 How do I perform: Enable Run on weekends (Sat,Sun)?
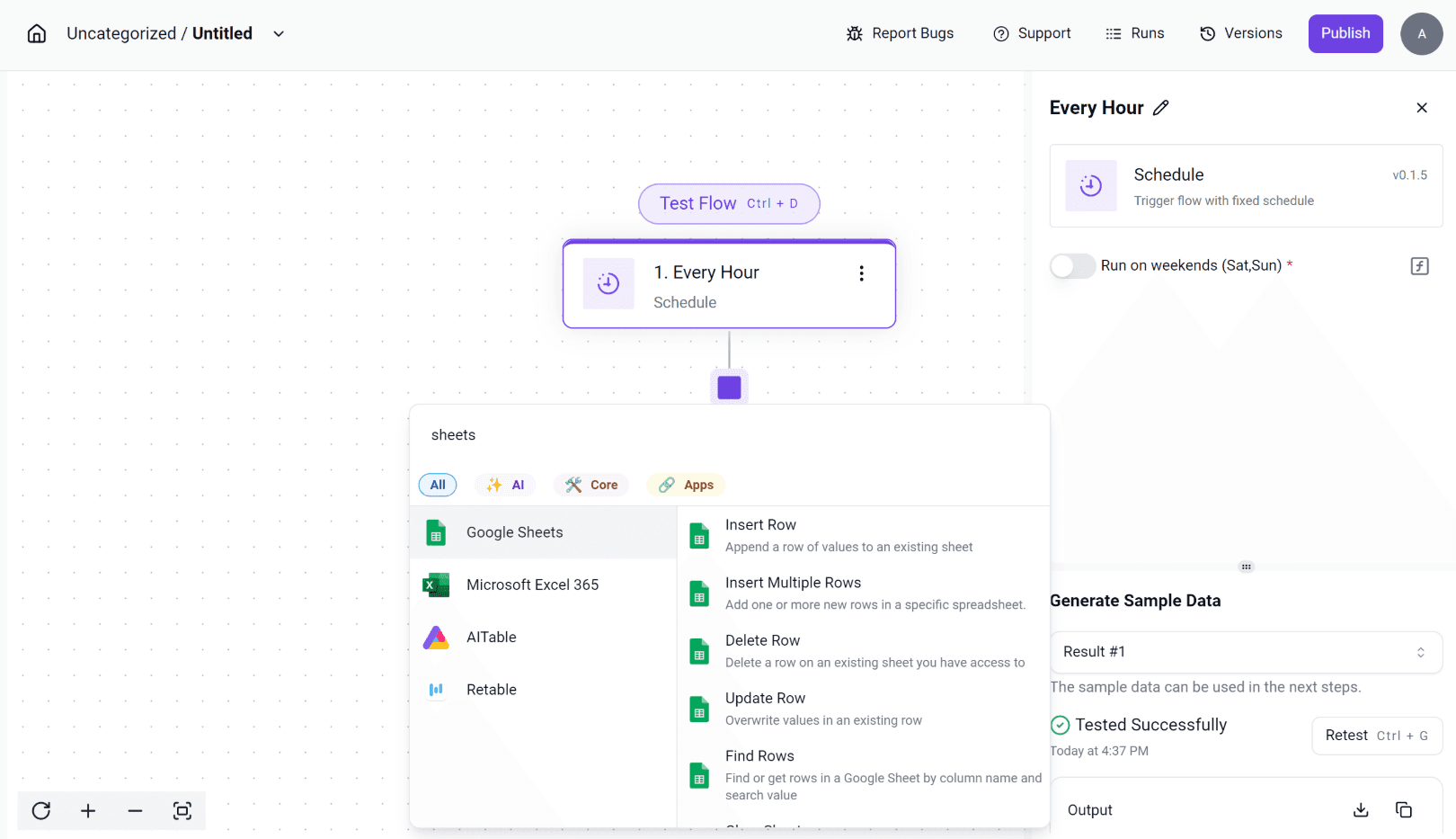1071,265
